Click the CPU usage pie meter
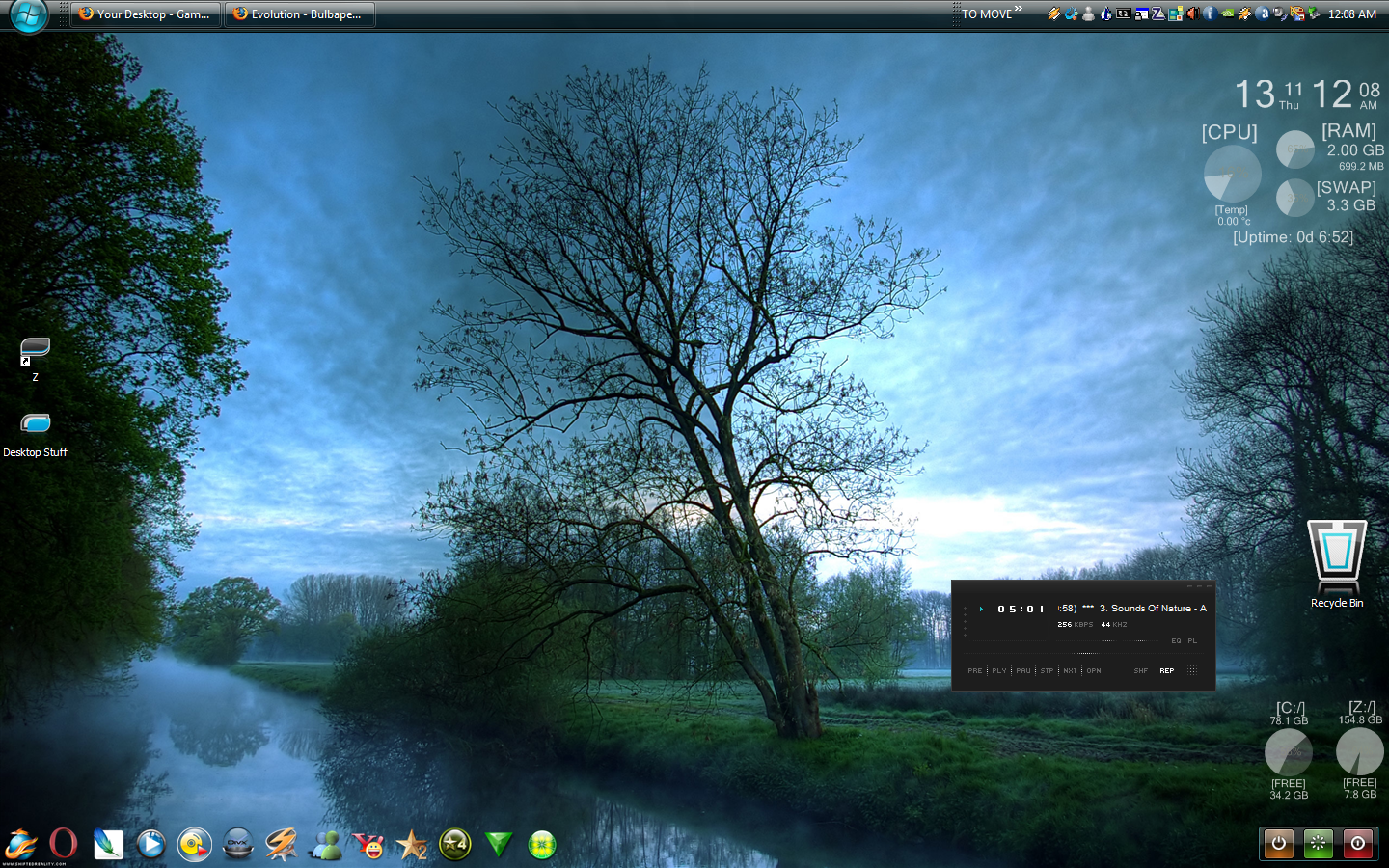The height and width of the screenshot is (868, 1389). [x=1232, y=174]
